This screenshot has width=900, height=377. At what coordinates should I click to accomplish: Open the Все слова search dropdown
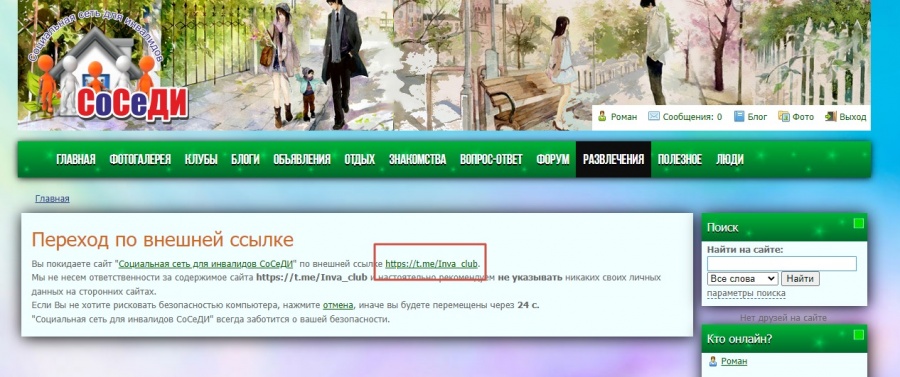742,279
